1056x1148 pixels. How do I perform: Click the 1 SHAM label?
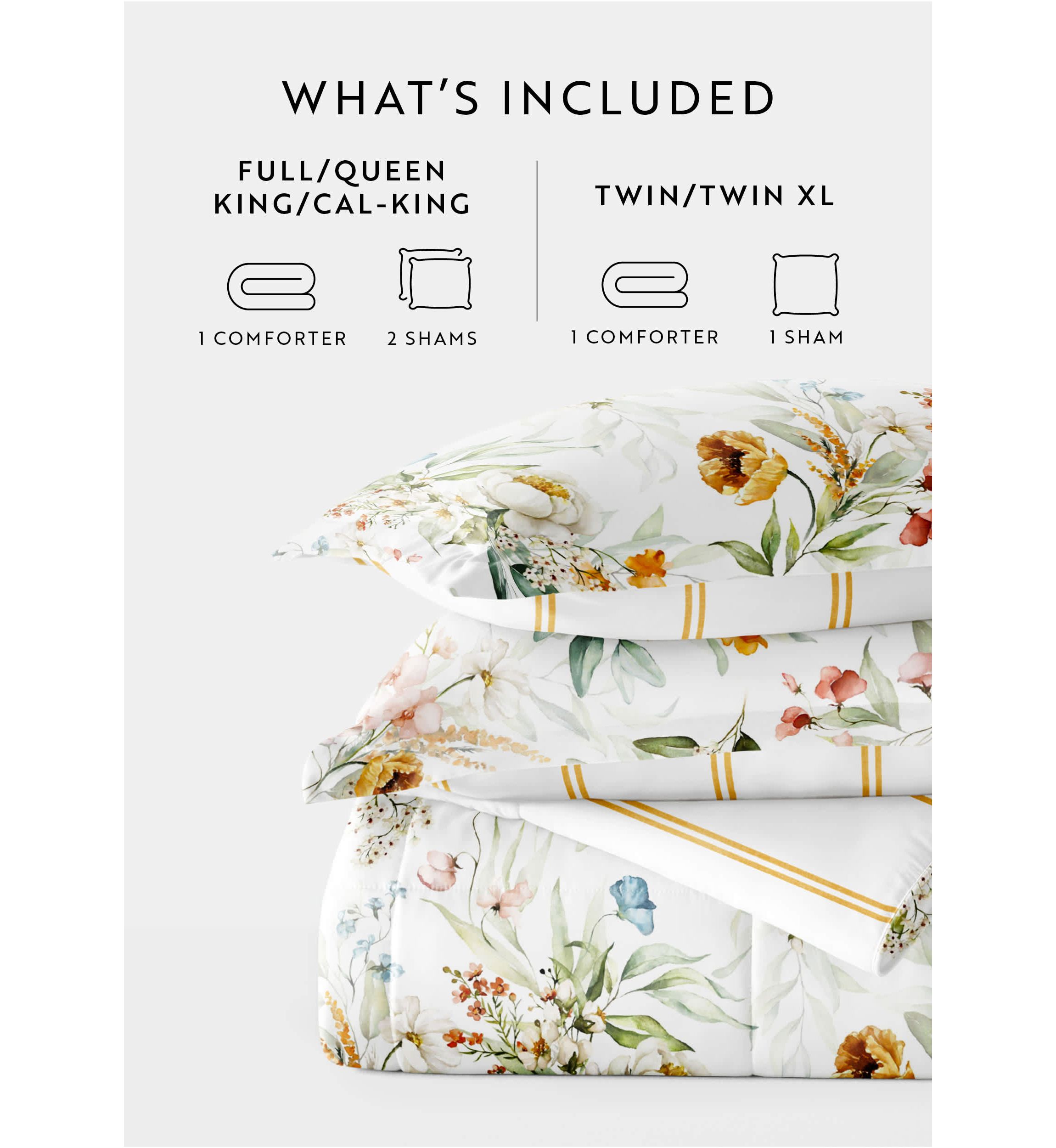pos(806,337)
